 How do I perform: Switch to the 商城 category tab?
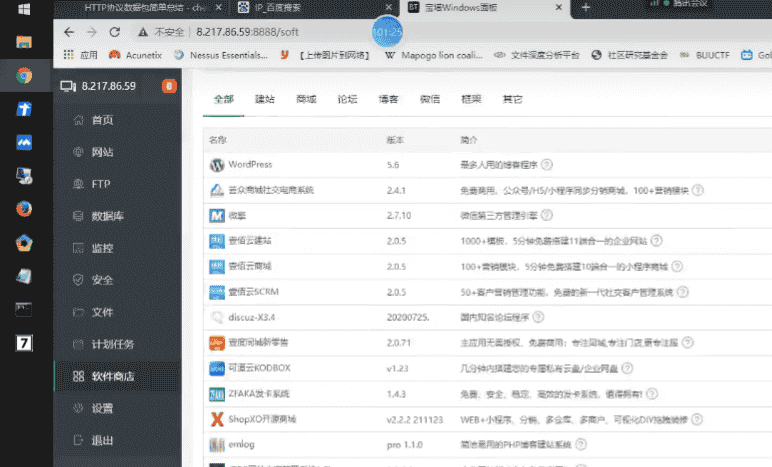(306, 99)
